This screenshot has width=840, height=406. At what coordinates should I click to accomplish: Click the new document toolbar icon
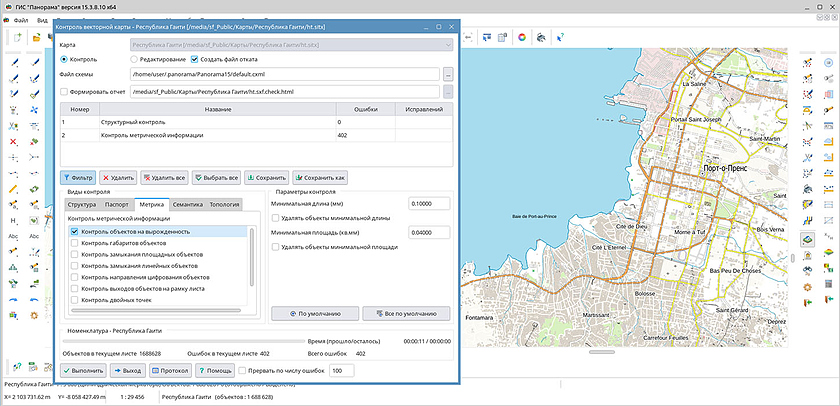click(x=19, y=38)
